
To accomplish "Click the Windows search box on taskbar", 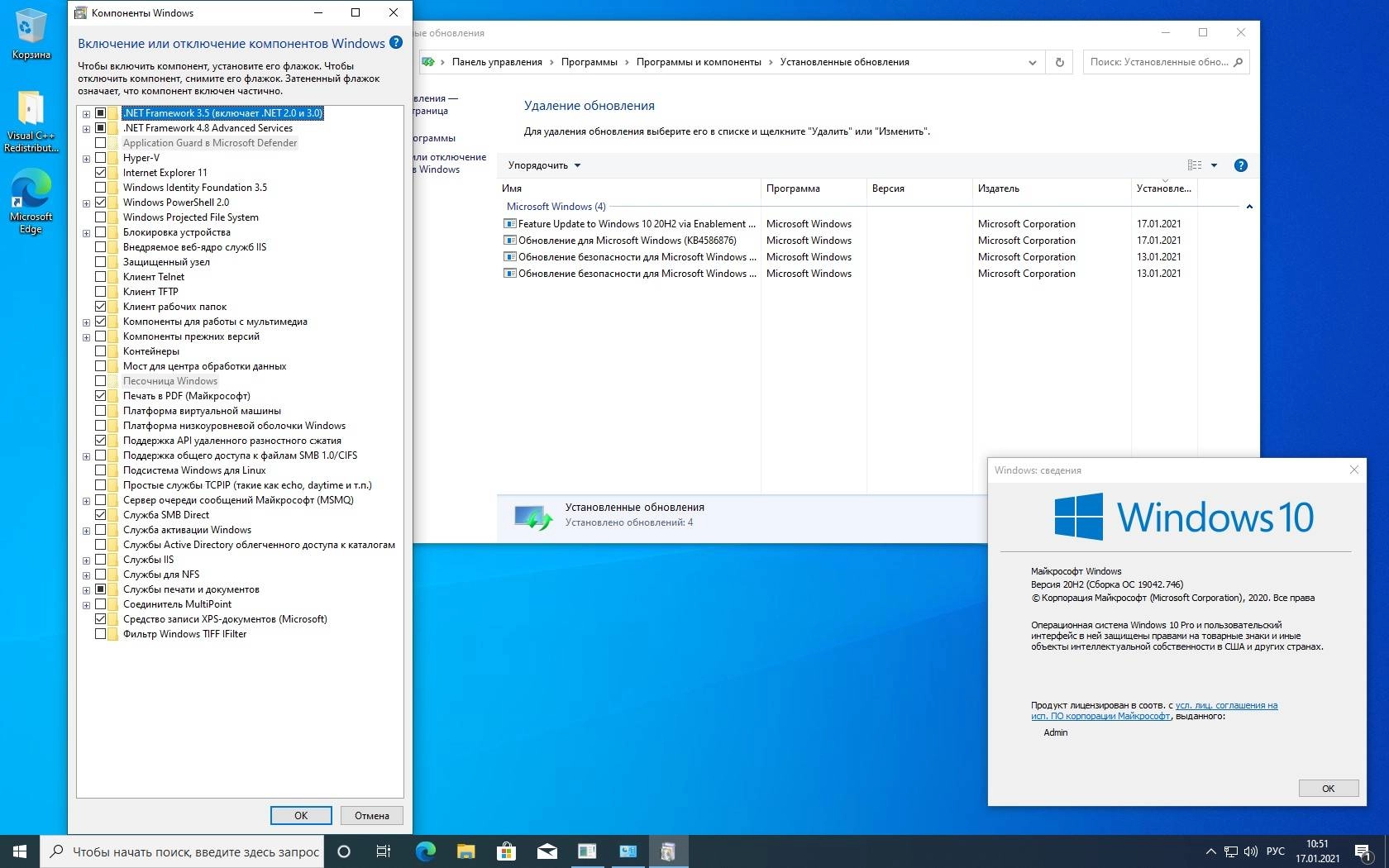I will 182,851.
